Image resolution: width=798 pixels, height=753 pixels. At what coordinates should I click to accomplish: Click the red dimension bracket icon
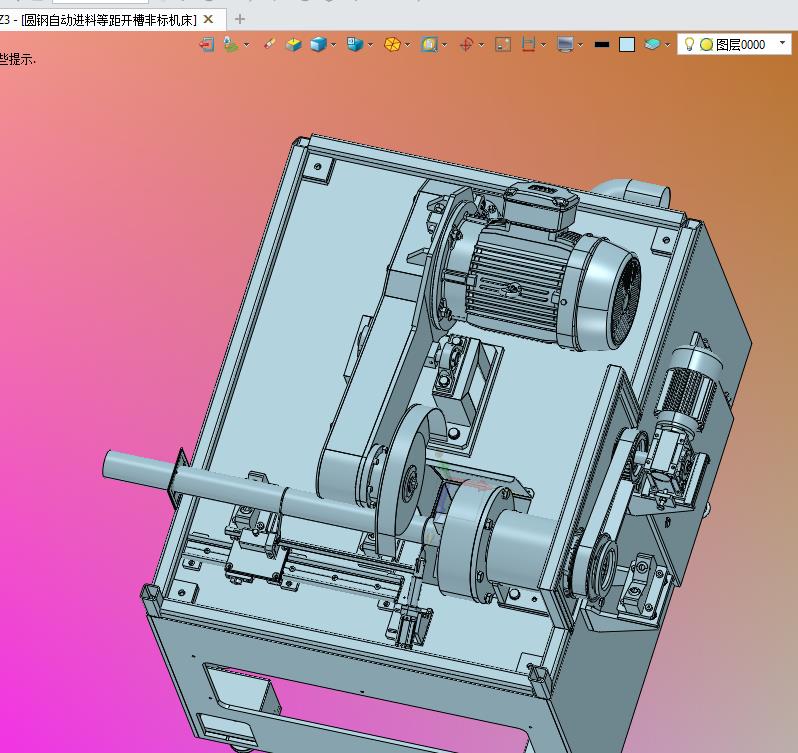529,44
